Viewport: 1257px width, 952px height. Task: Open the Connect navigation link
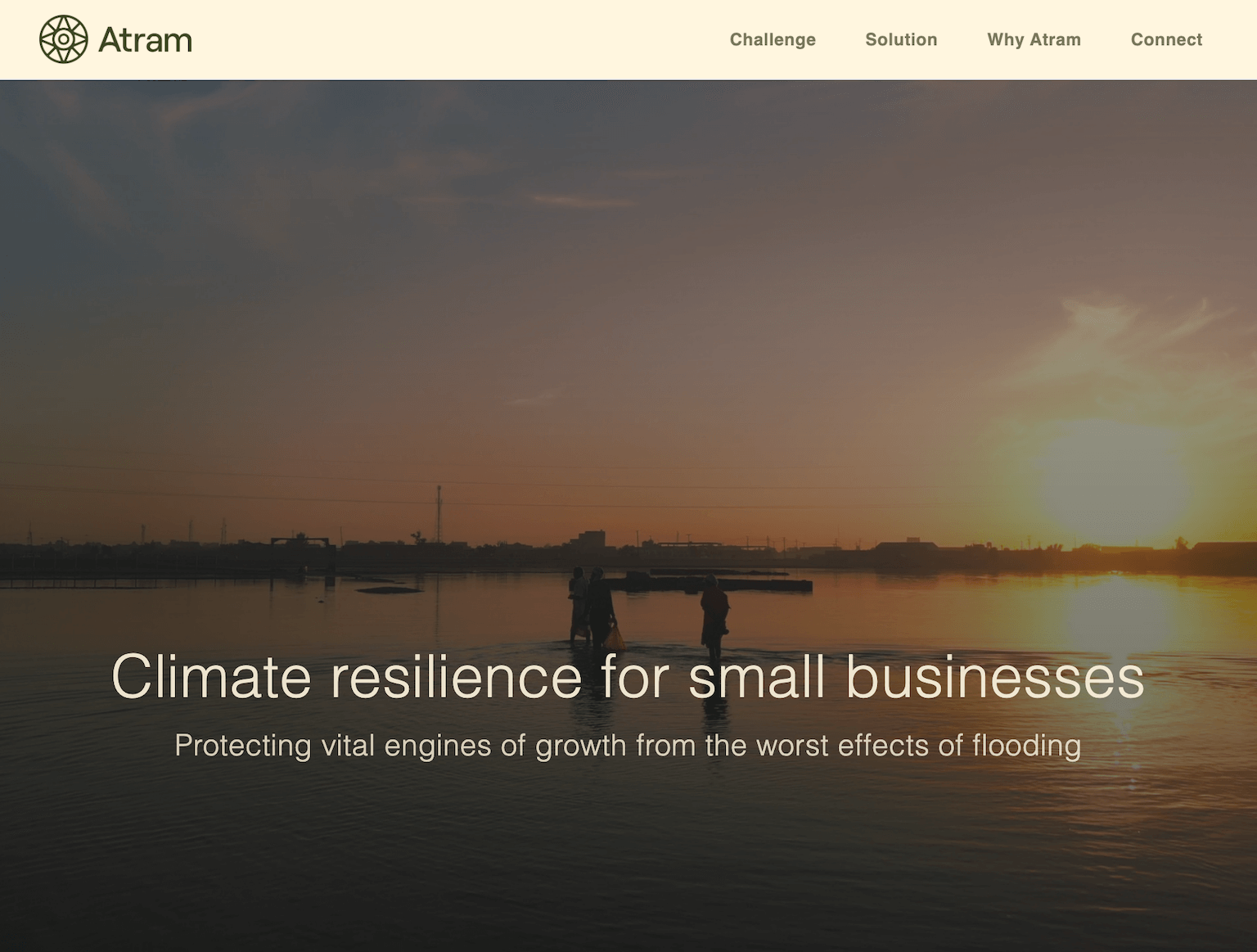[1166, 39]
